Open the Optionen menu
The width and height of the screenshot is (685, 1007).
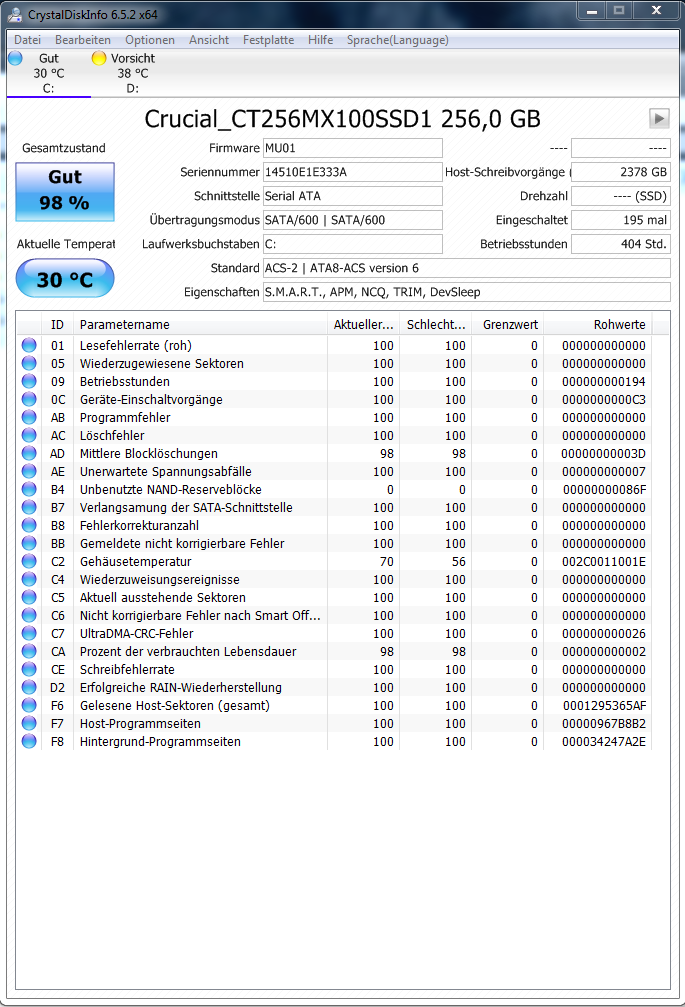(150, 40)
